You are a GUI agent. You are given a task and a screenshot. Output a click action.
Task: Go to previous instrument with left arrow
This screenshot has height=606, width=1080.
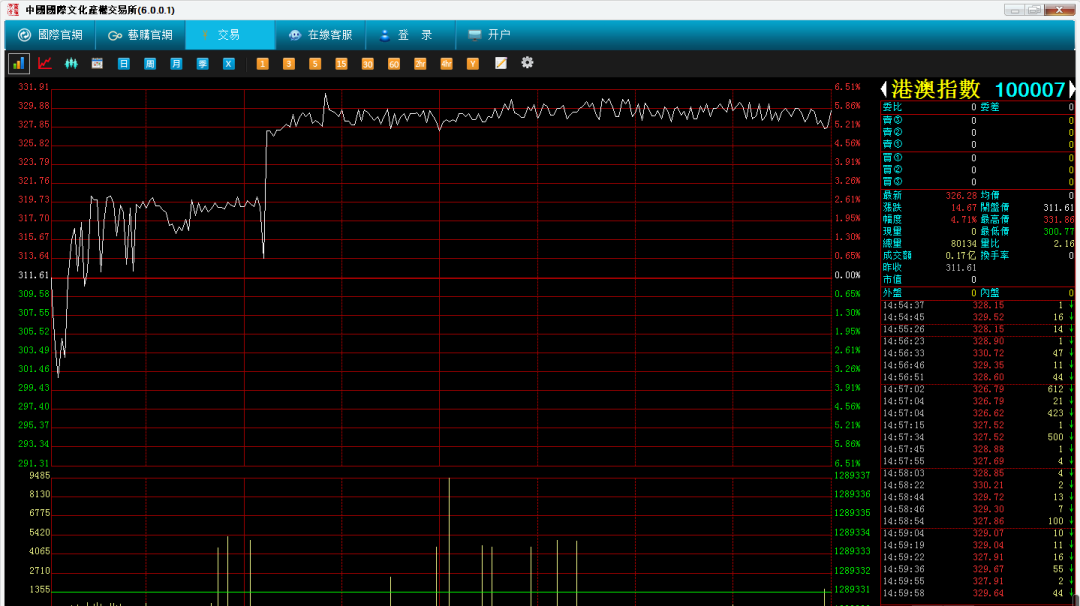884,89
